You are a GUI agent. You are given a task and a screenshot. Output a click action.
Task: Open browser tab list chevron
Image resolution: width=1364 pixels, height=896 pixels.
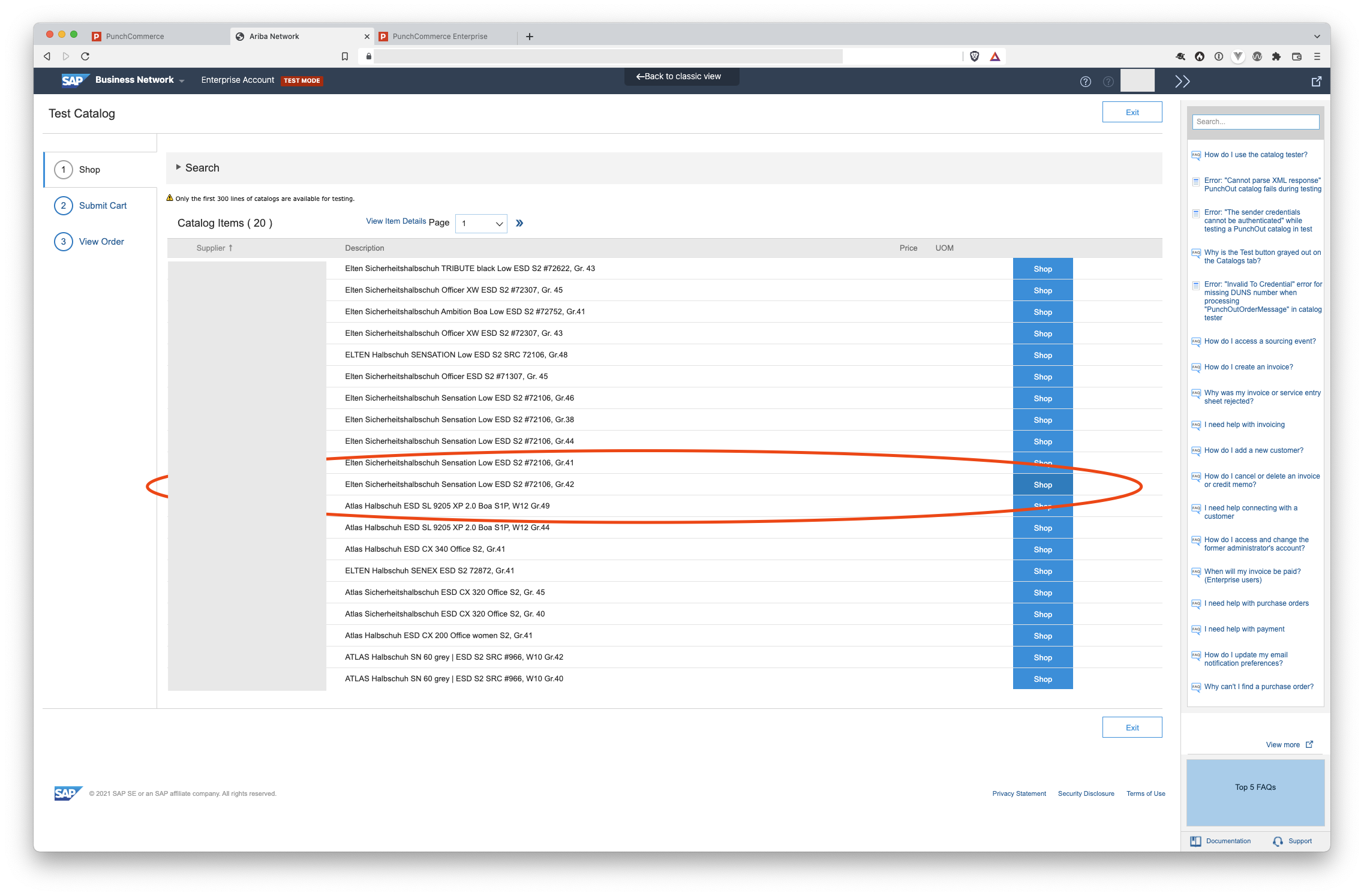click(1317, 37)
